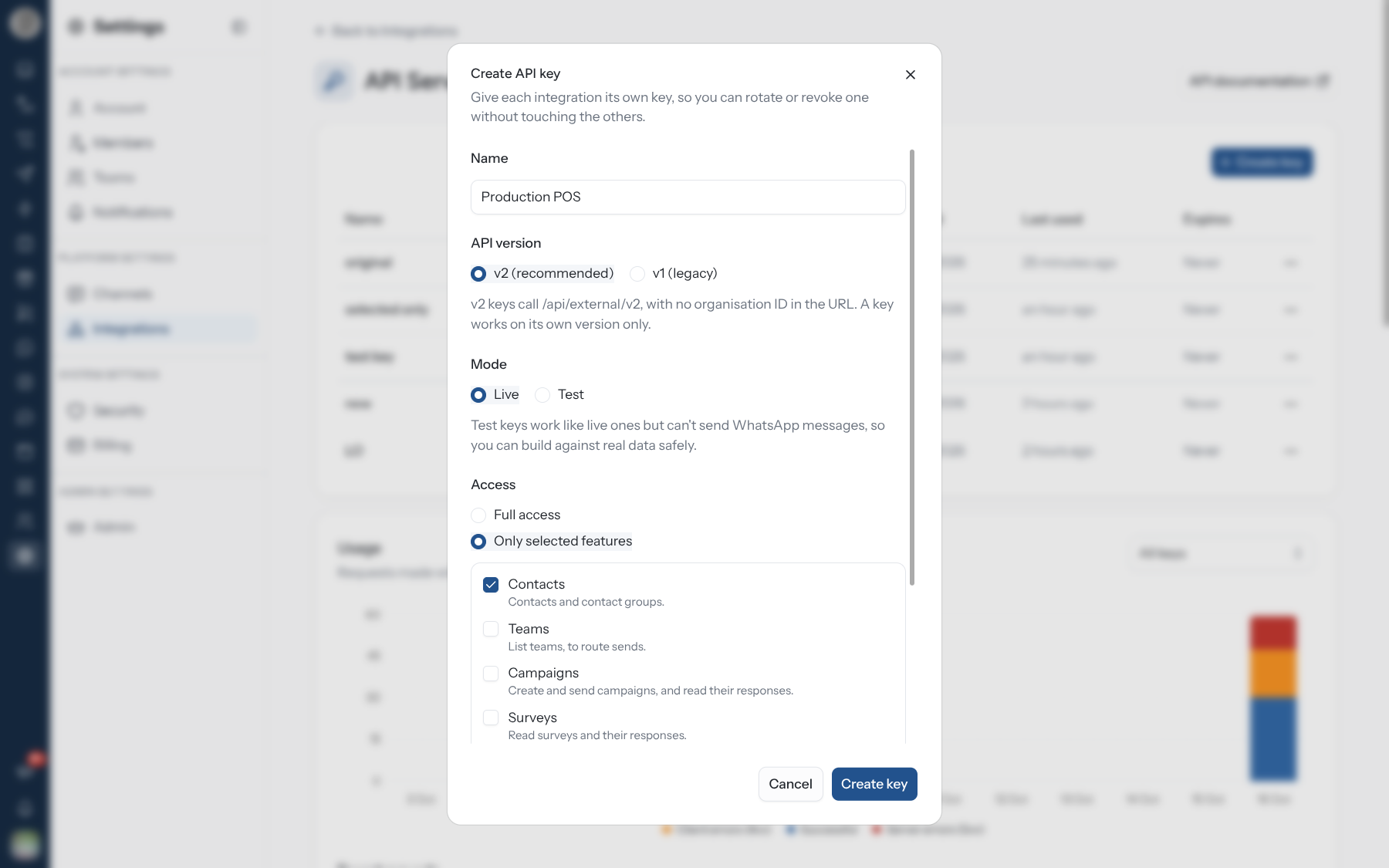Screen dimensions: 1389x868
Task: Cancel API key creation
Action: click(790, 784)
